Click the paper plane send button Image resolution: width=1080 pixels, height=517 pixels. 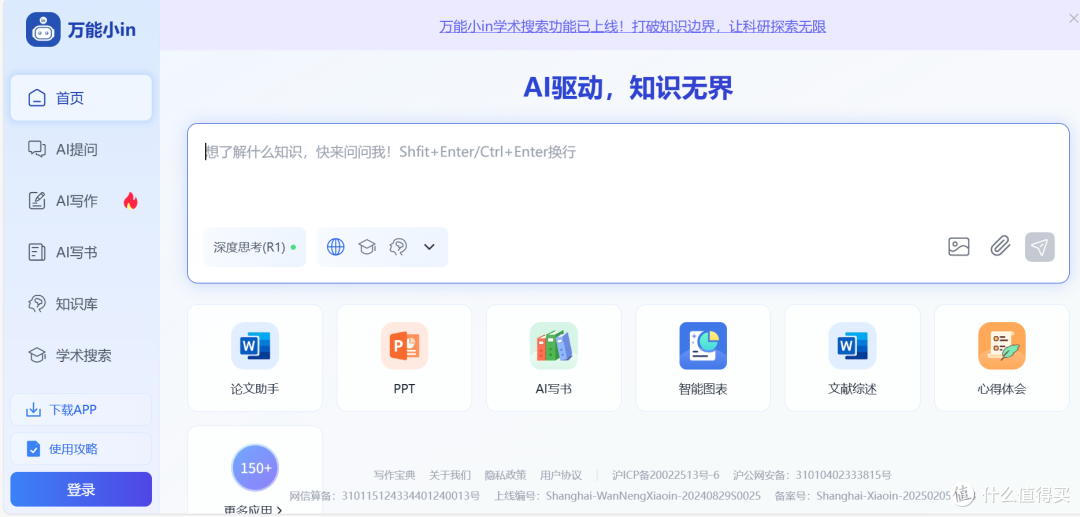(1039, 246)
